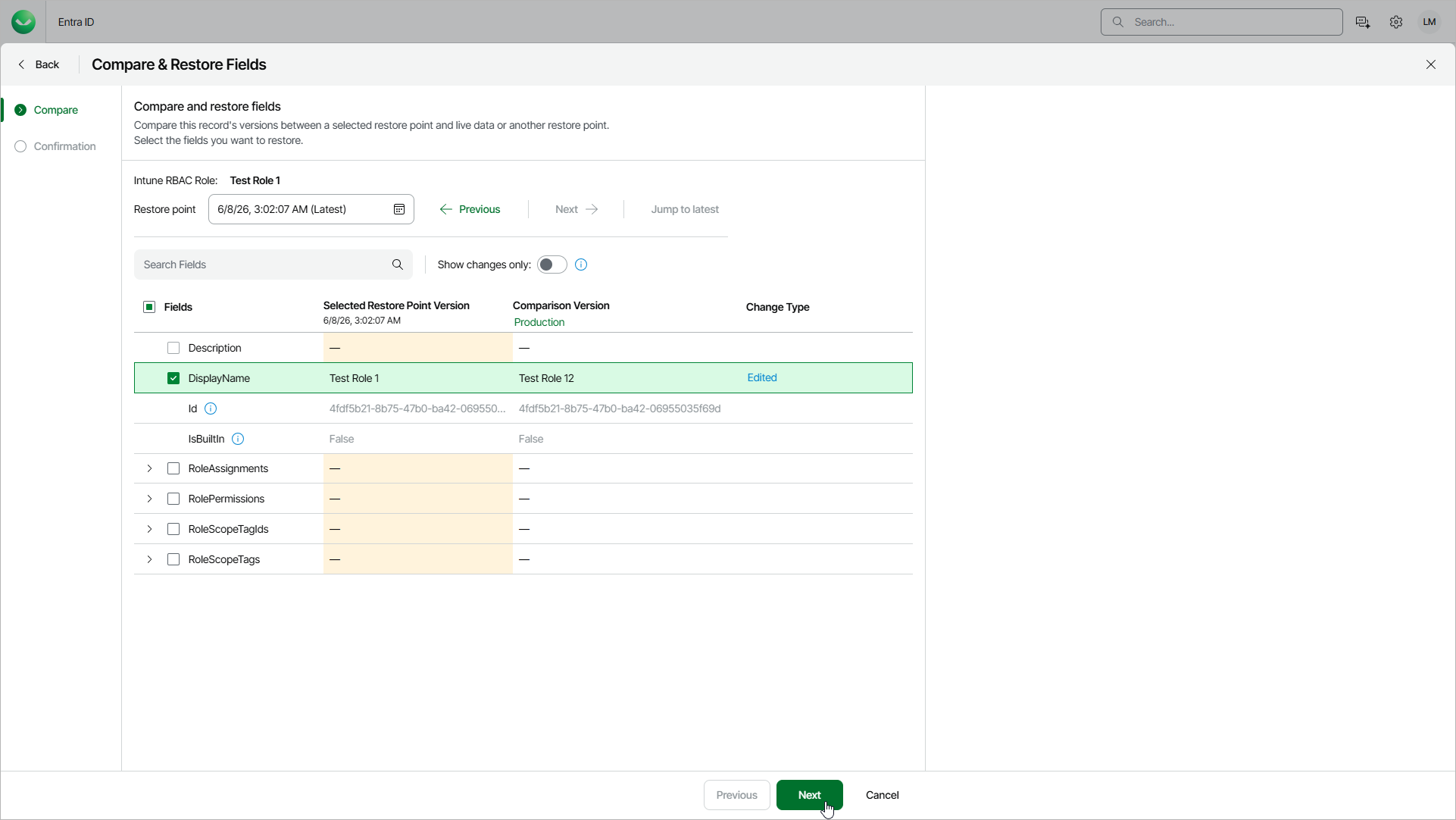Uncheck the DisplayName checkbox

[173, 378]
